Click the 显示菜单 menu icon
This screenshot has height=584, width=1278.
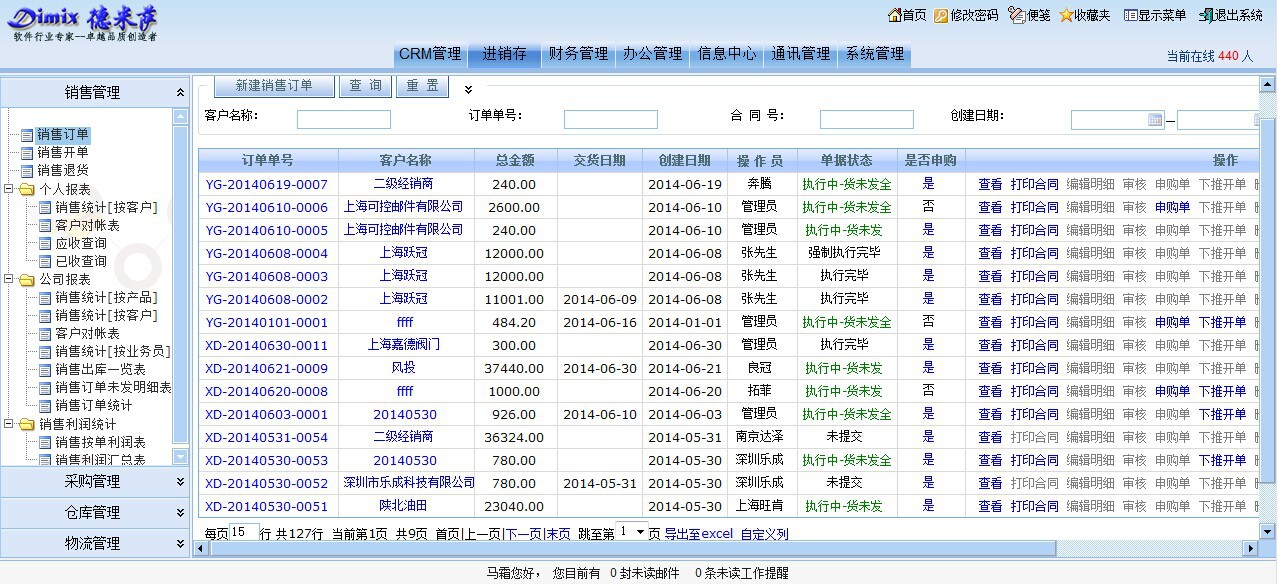point(1130,15)
